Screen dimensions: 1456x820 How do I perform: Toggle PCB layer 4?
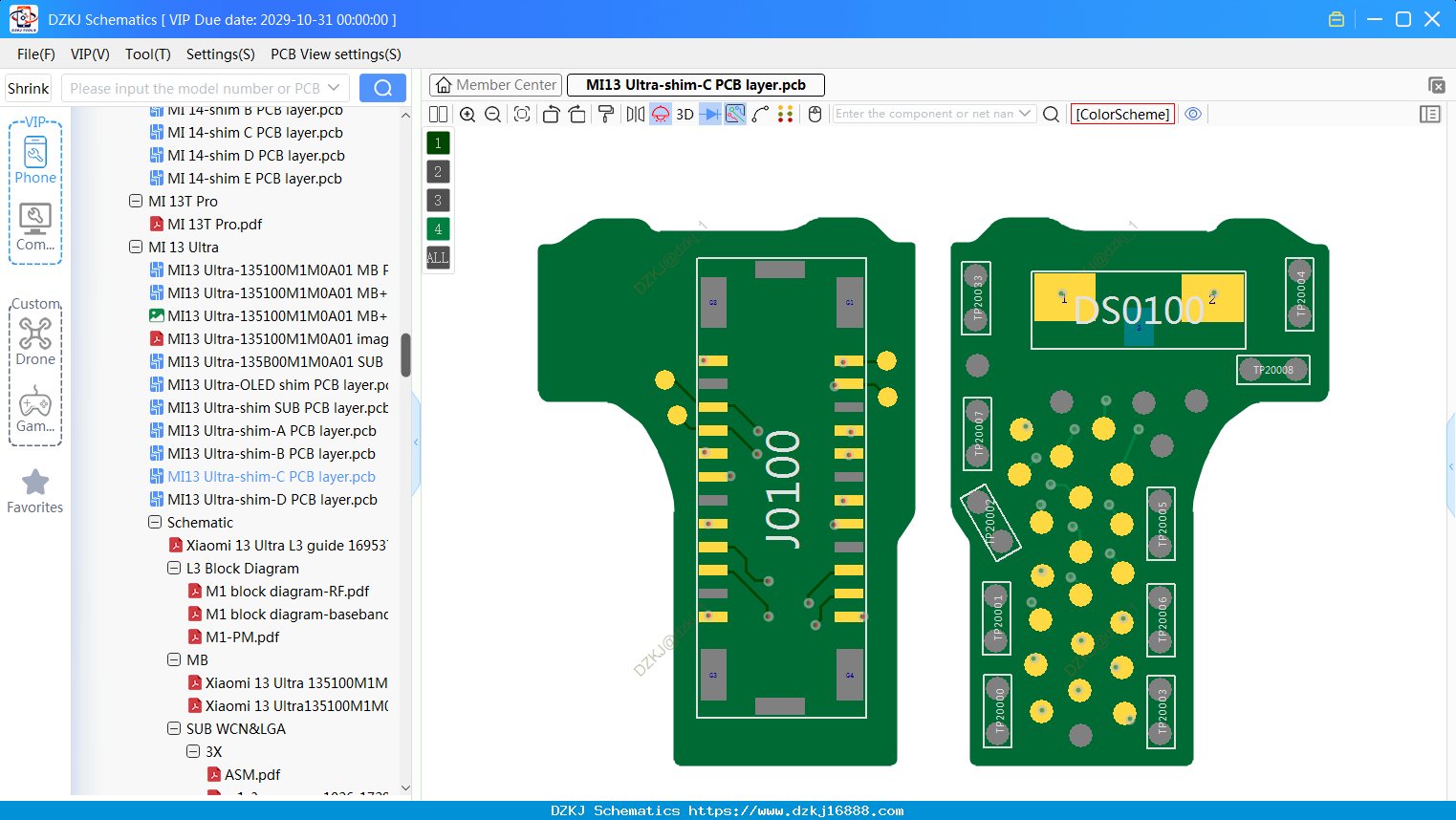438,229
